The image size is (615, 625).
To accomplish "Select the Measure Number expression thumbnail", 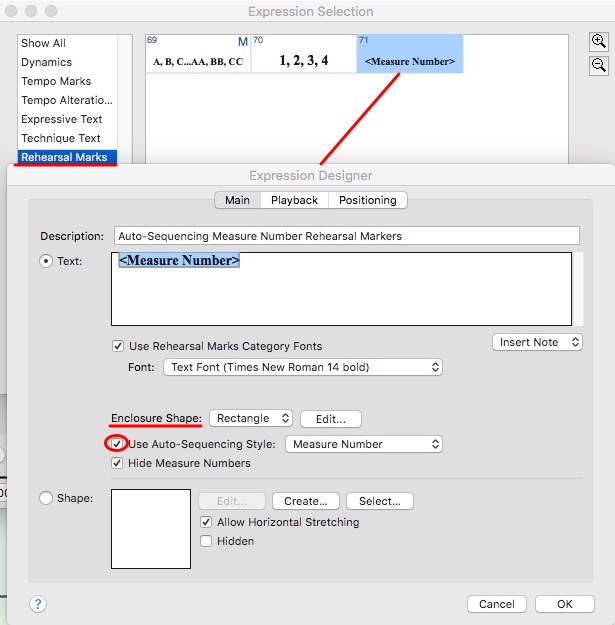I will pyautogui.click(x=409, y=54).
